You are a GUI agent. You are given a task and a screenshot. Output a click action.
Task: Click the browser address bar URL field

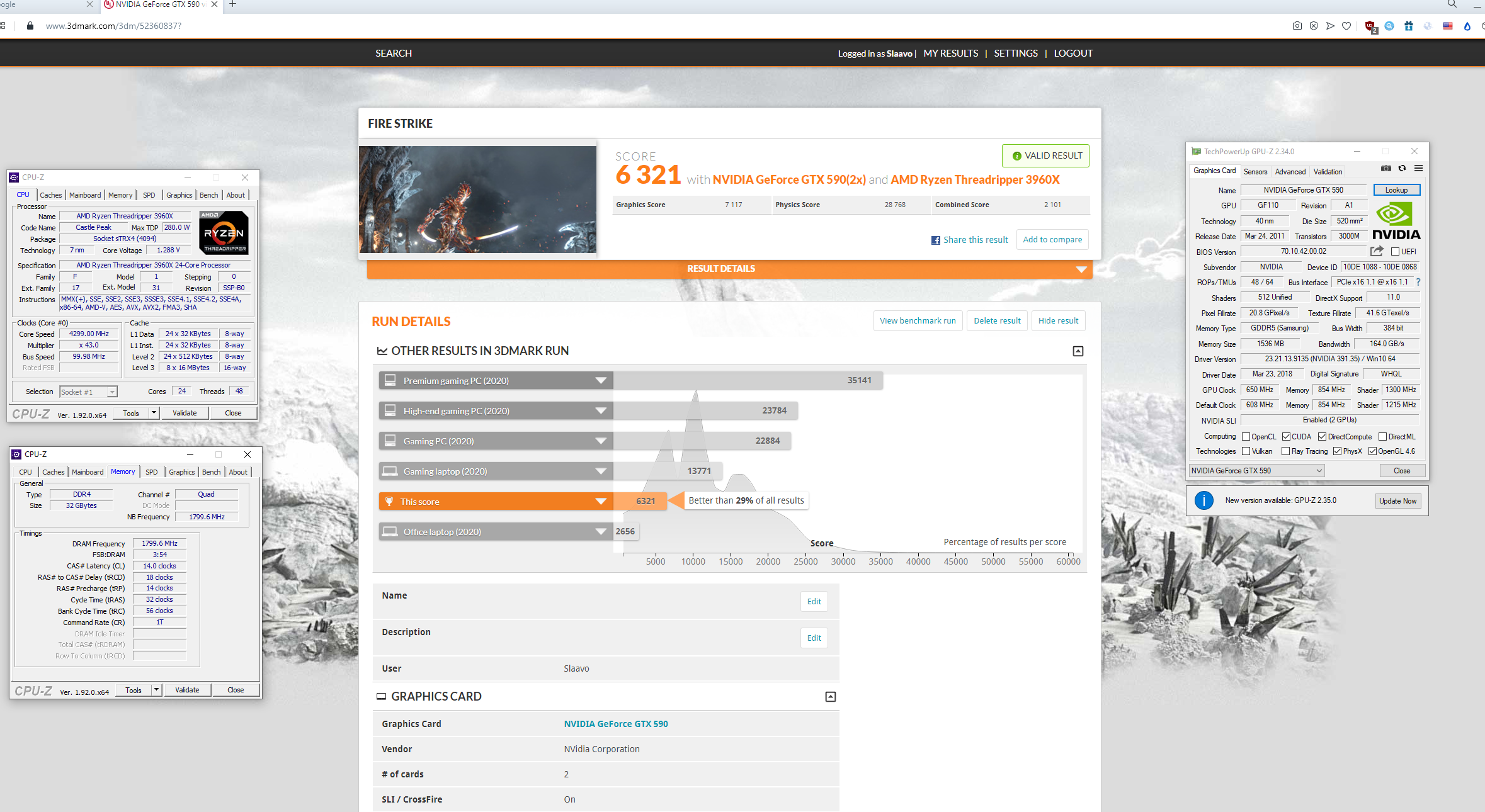click(x=113, y=26)
